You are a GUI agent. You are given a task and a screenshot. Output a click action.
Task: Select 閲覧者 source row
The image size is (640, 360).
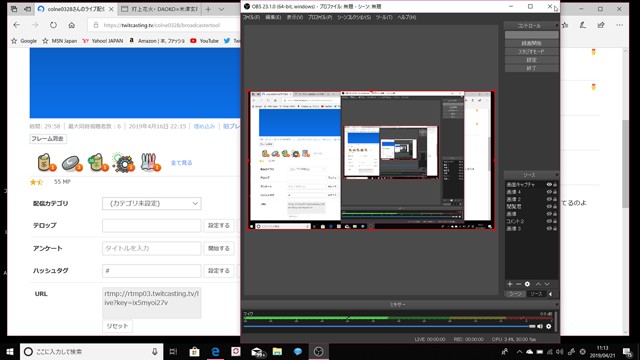531,207
